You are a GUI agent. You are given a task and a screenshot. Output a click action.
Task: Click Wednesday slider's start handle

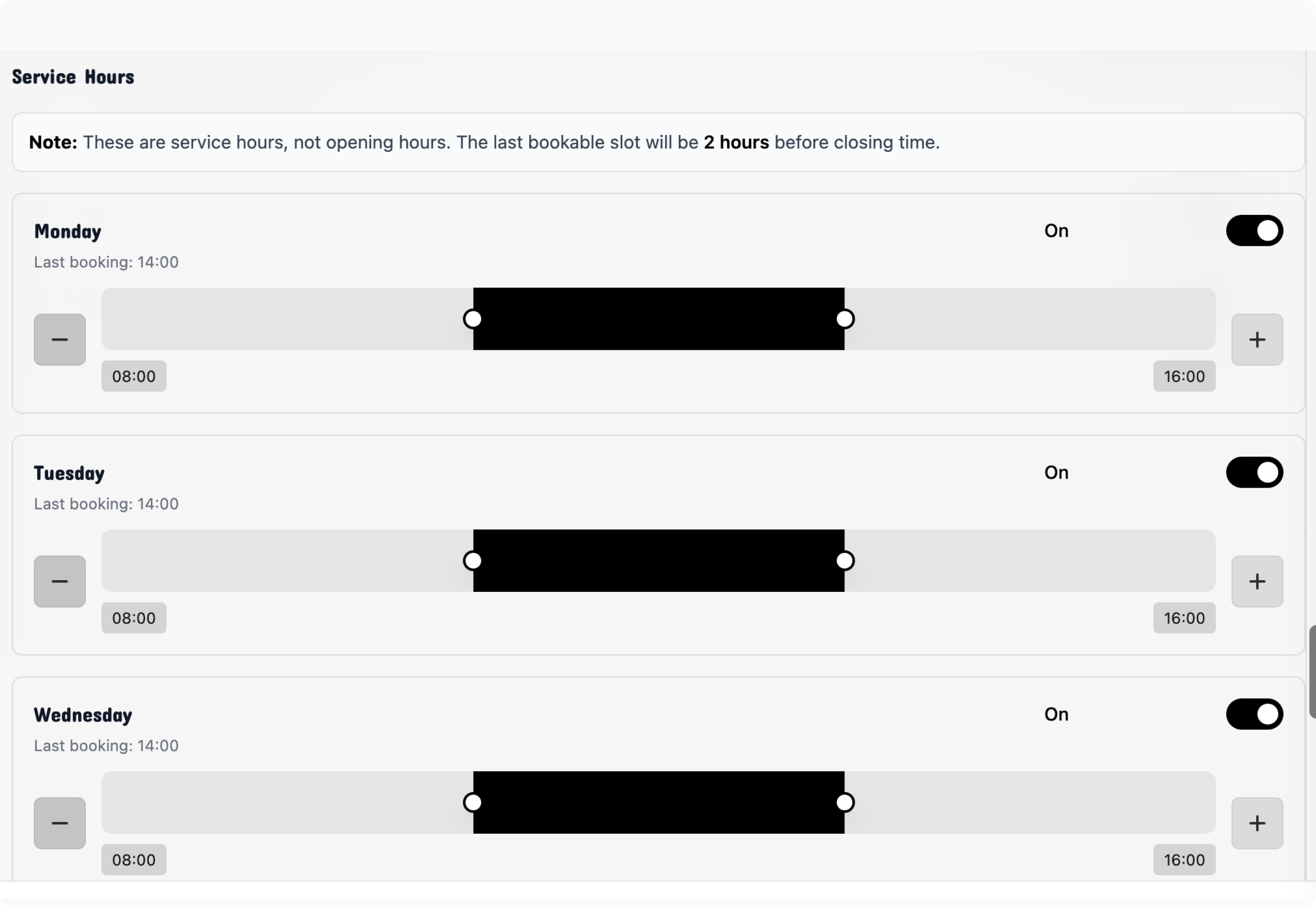473,802
